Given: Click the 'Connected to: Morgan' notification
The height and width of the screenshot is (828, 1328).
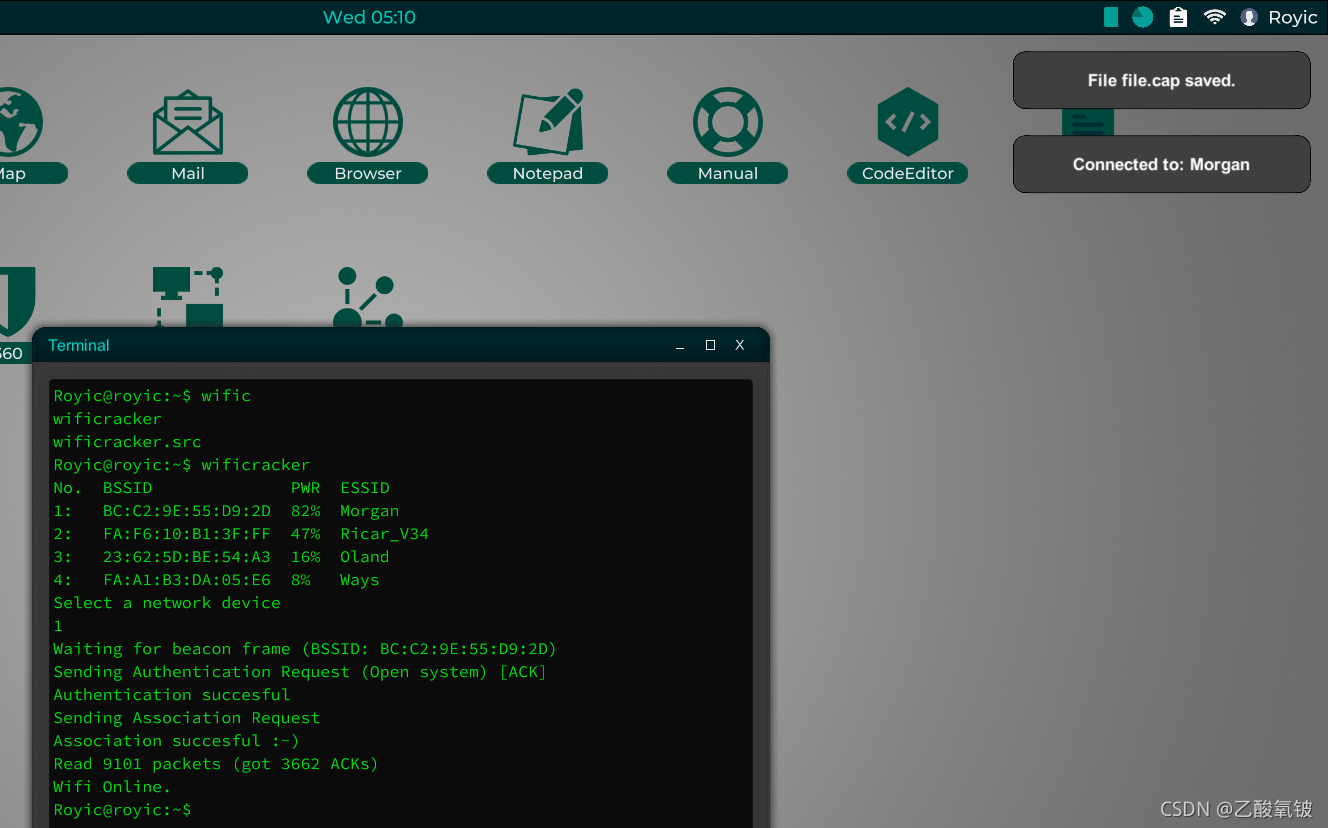Looking at the screenshot, I should click(x=1162, y=164).
